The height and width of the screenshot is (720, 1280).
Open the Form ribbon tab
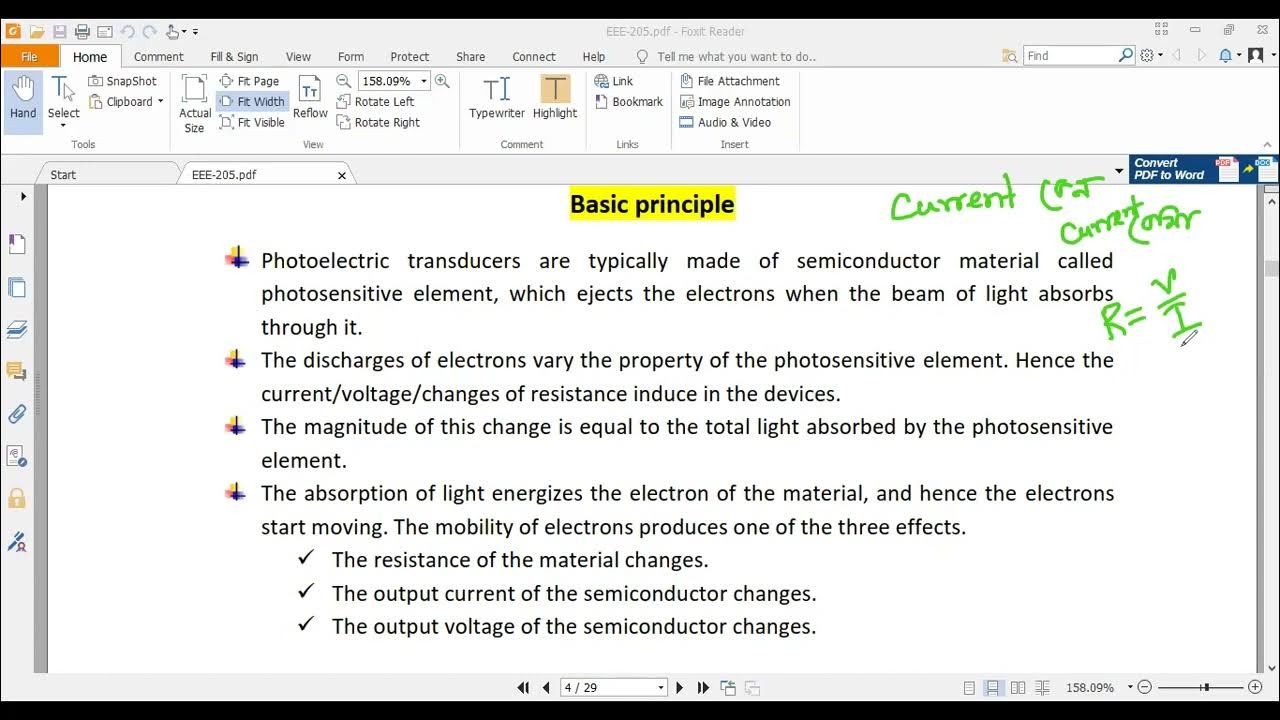pos(350,57)
